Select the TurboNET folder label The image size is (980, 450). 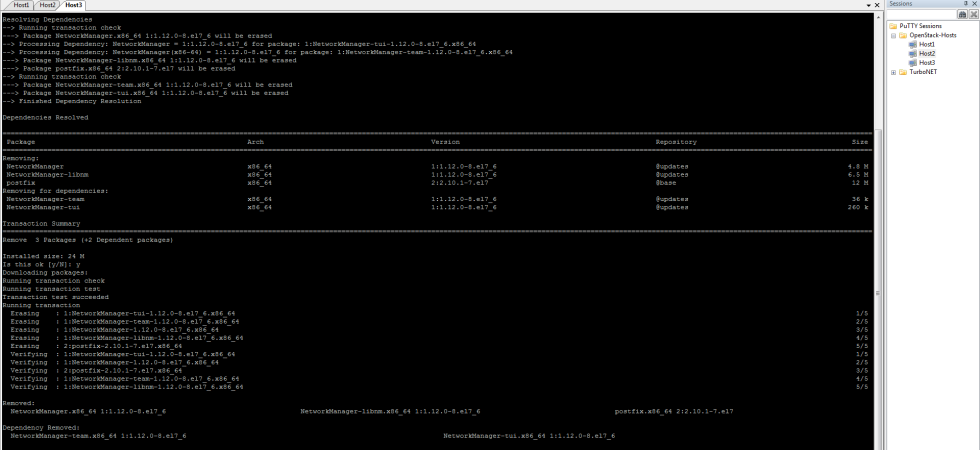click(x=923, y=72)
